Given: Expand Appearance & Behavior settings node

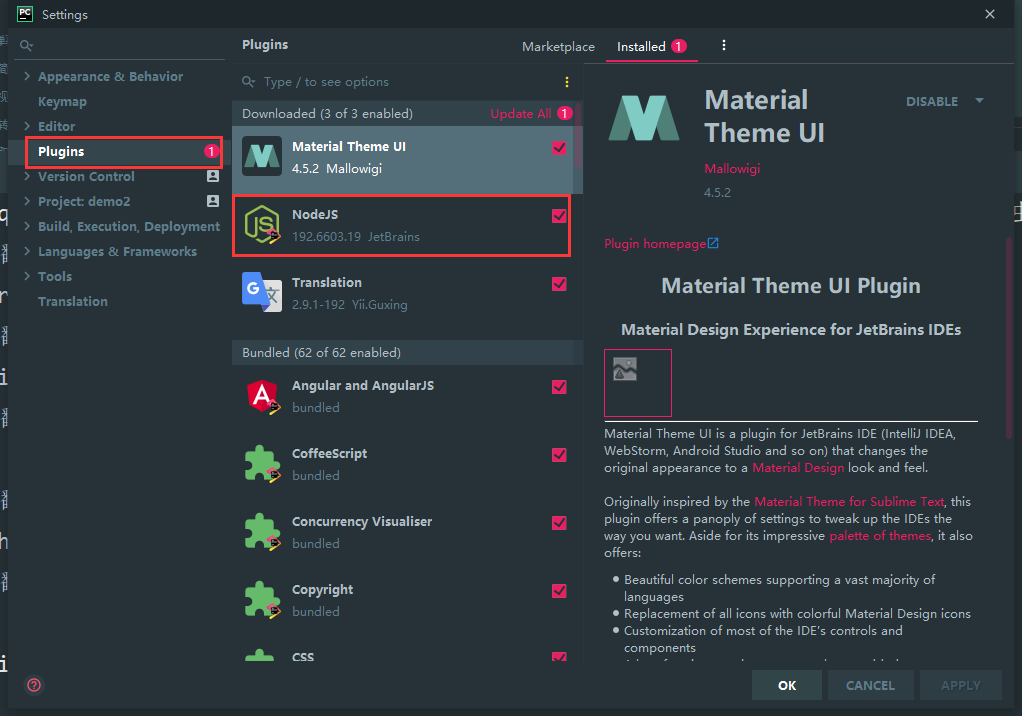Looking at the screenshot, I should coord(27,76).
